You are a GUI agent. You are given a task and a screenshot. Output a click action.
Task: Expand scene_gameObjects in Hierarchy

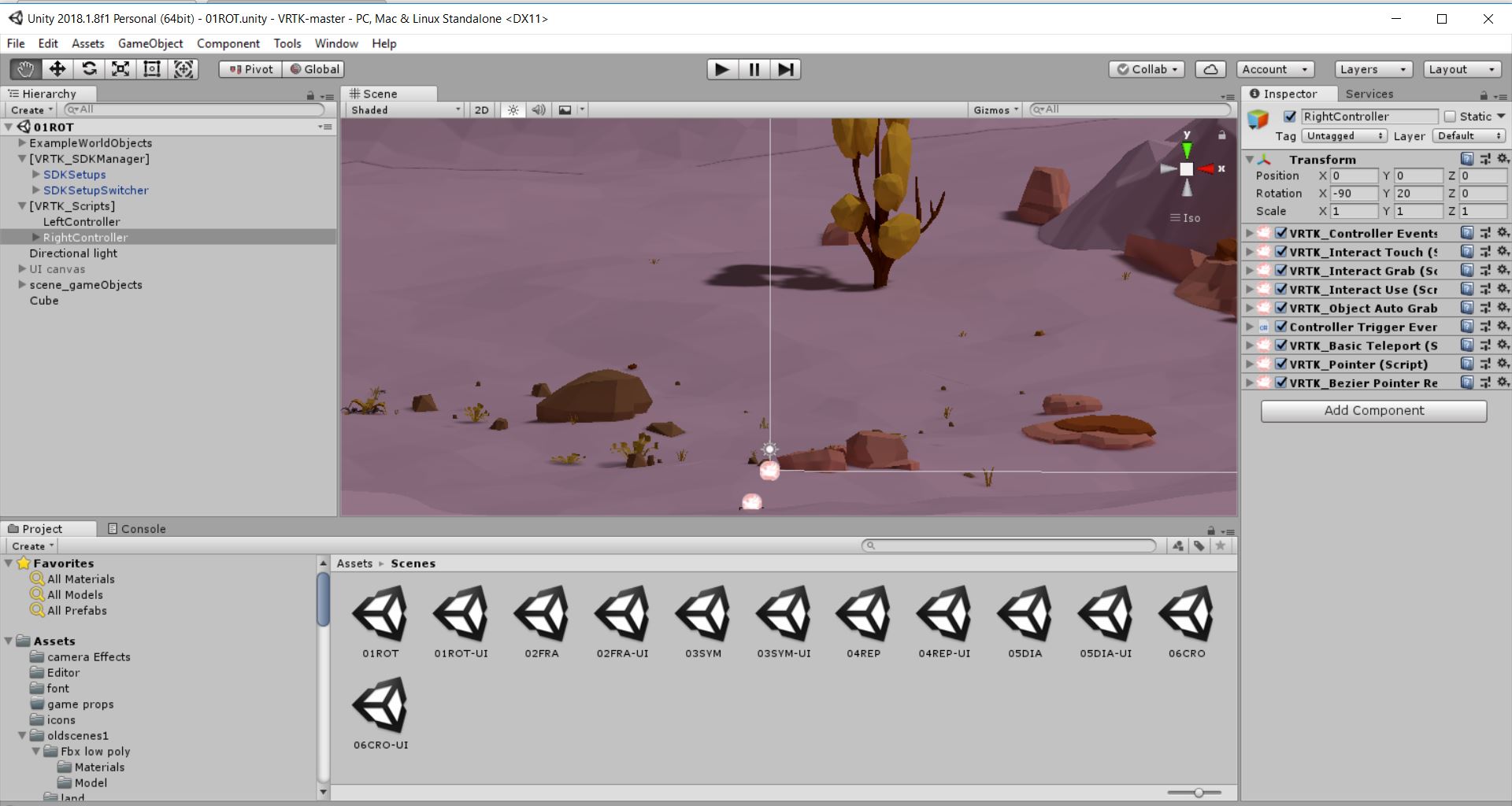click(22, 285)
